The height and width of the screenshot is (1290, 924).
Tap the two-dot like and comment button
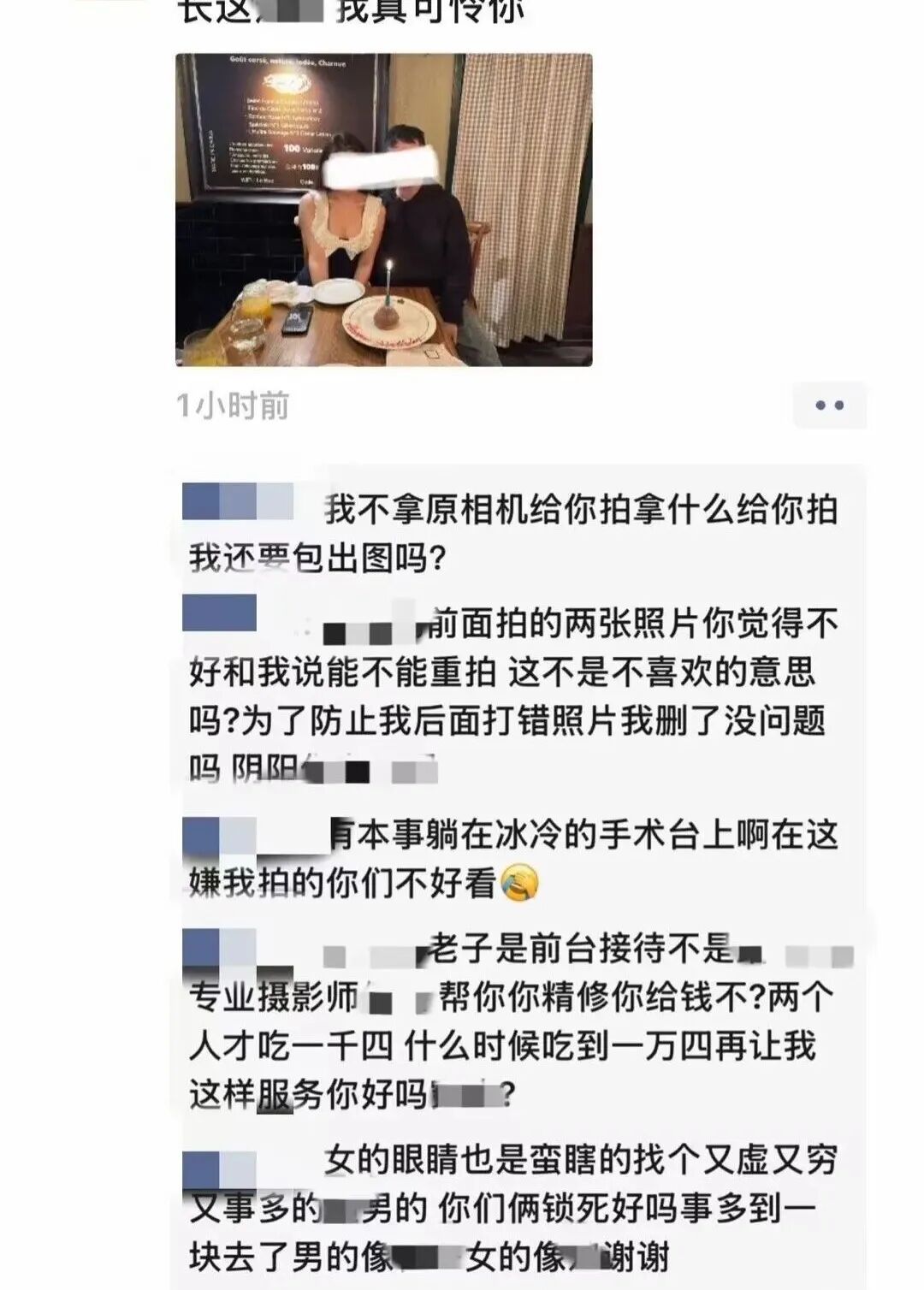[x=829, y=405]
